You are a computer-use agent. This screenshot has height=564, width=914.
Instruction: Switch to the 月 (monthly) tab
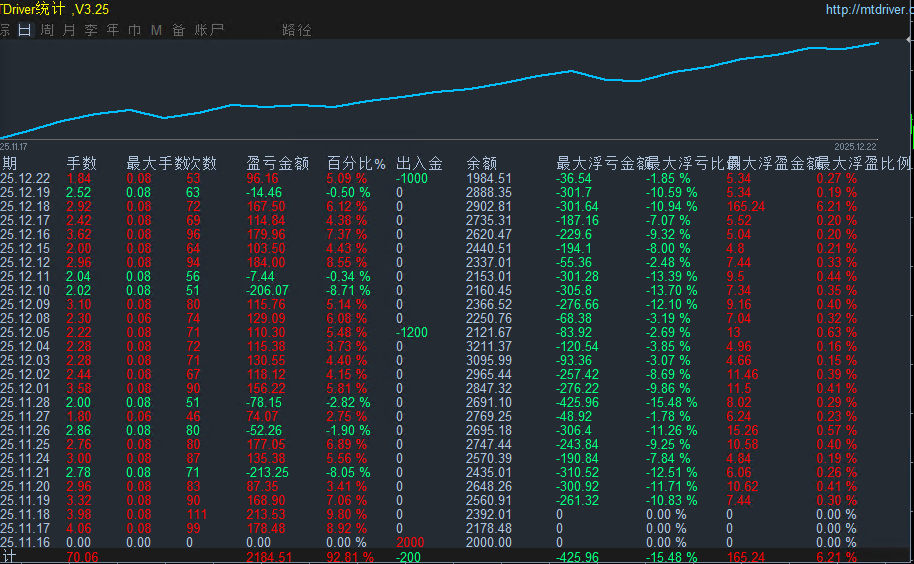pyautogui.click(x=69, y=30)
